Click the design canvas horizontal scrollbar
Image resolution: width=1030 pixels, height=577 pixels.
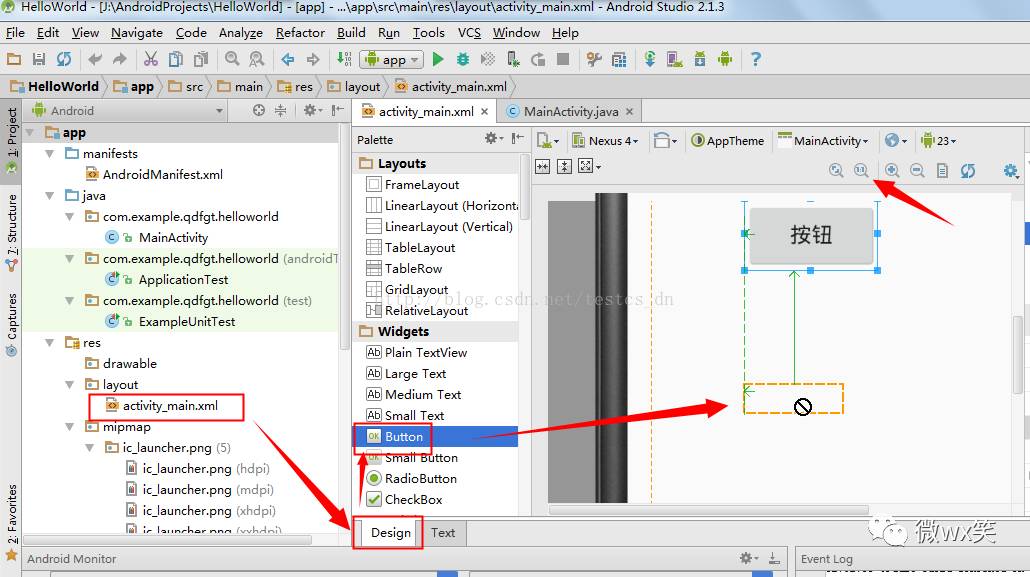[x=709, y=510]
